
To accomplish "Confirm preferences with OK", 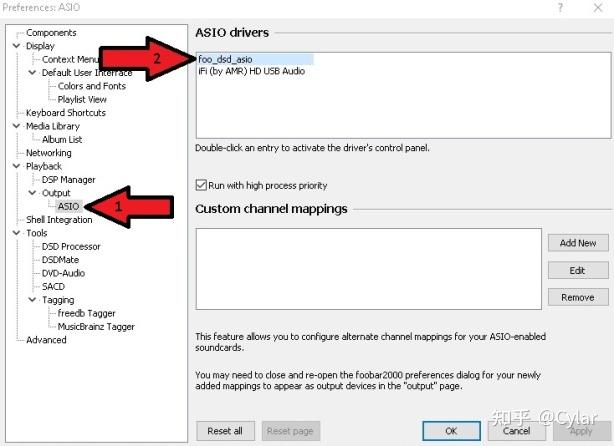I will point(451,431).
